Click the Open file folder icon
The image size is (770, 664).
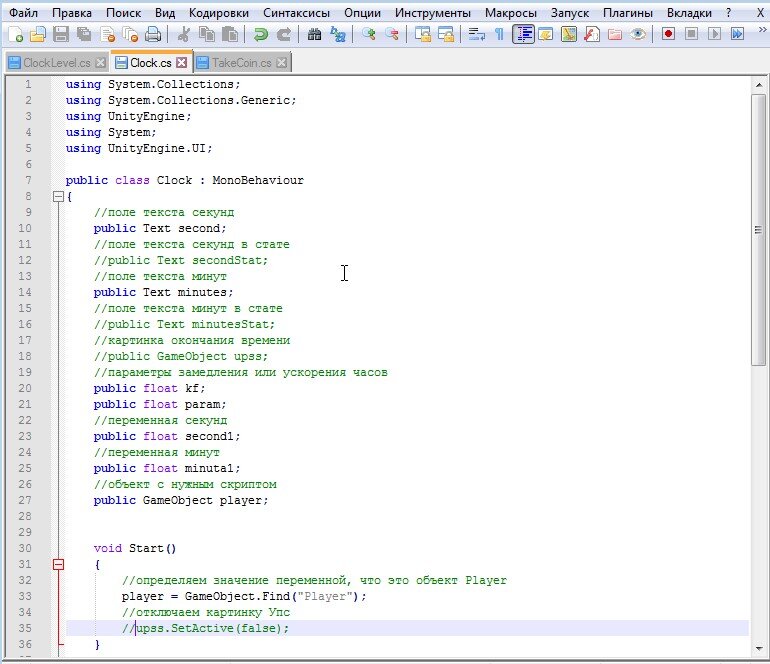point(38,34)
